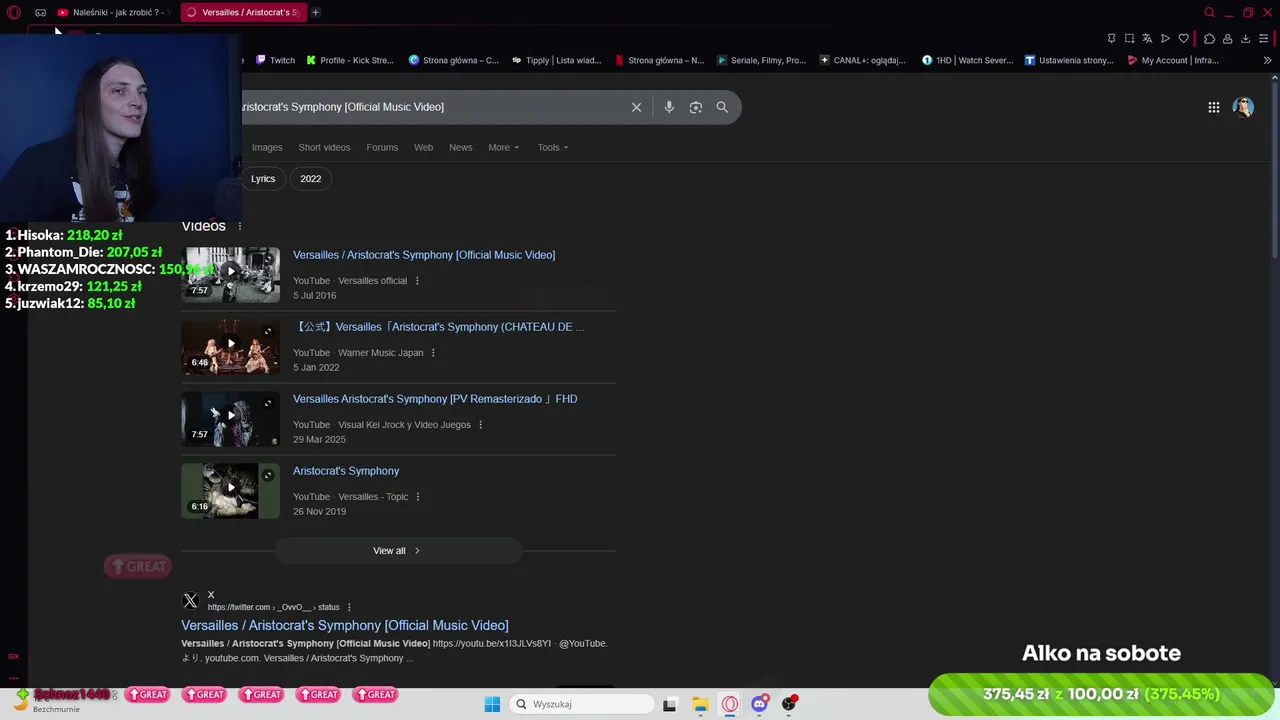Screen dimensions: 1280x720
Task: Open the Aristocrat's Symphony Topic video link
Action: coord(346,471)
